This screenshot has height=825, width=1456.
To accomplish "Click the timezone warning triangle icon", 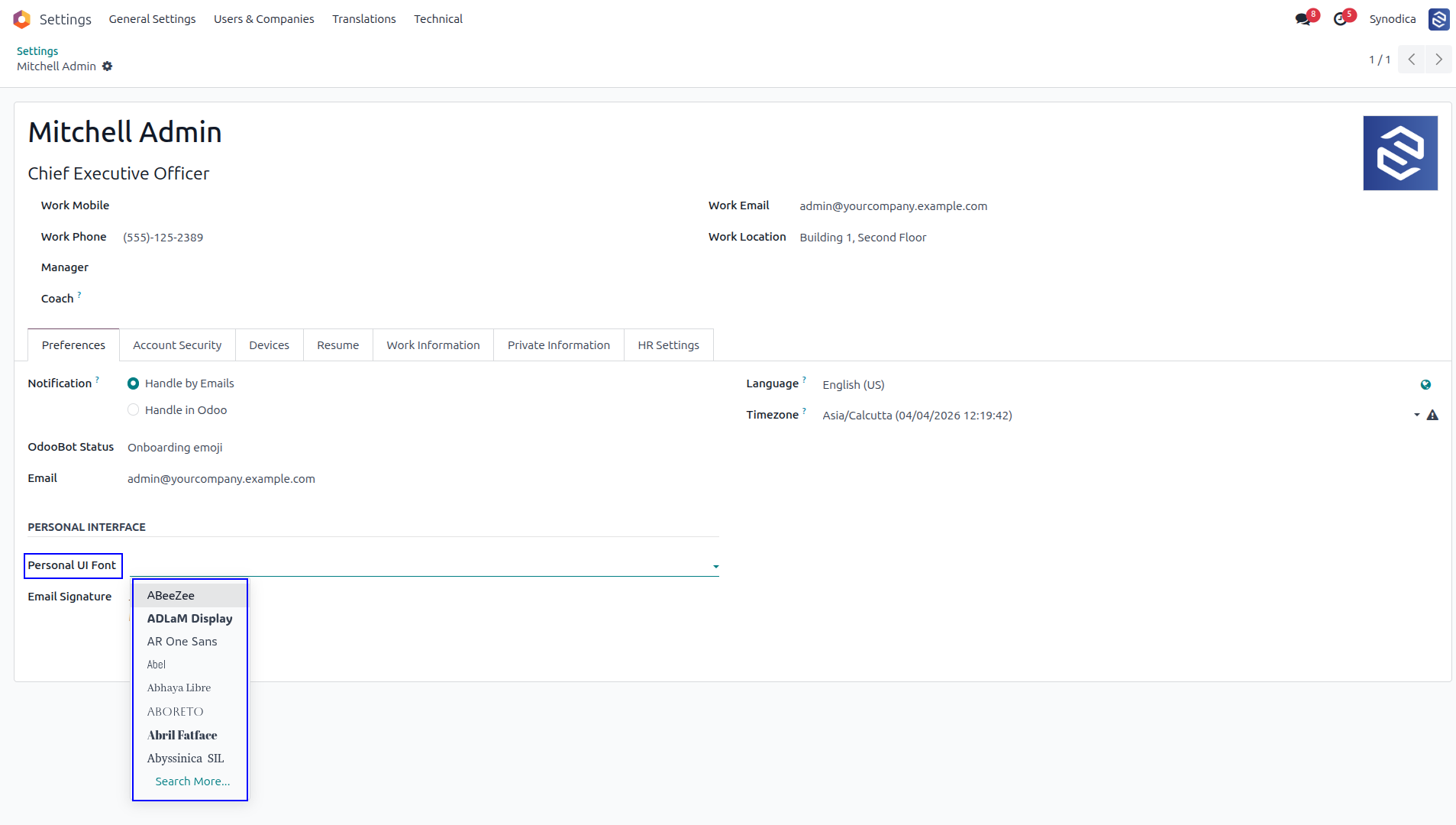I will pyautogui.click(x=1432, y=416).
